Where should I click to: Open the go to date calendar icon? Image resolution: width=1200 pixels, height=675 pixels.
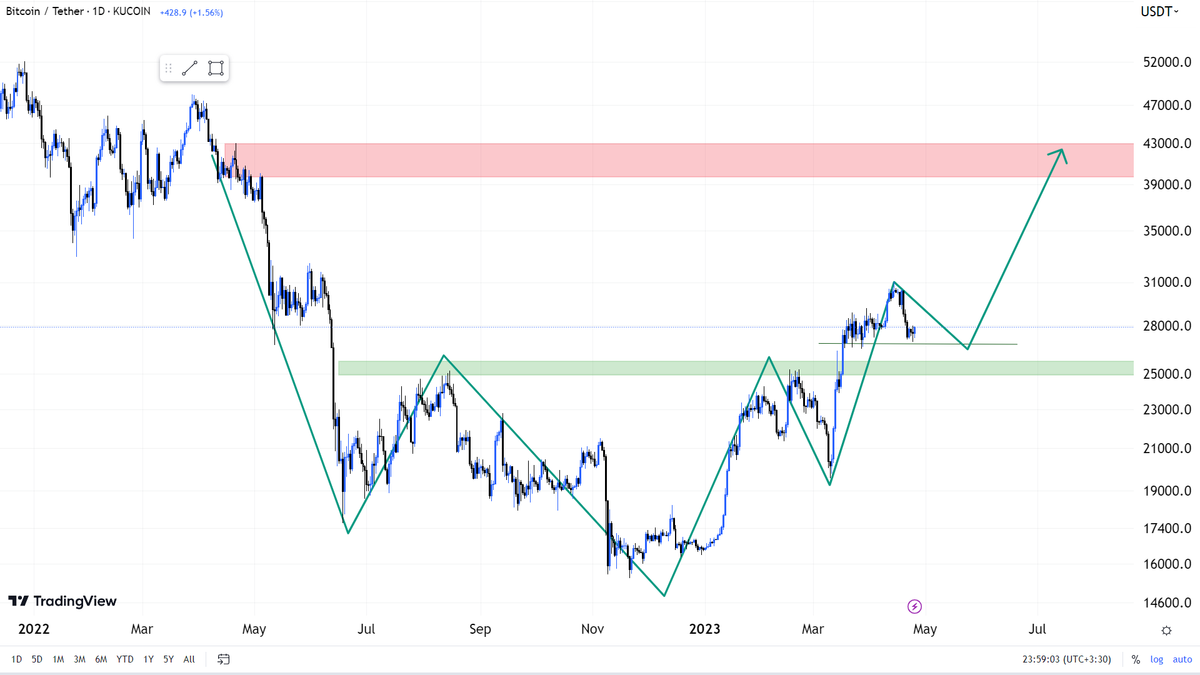click(224, 659)
